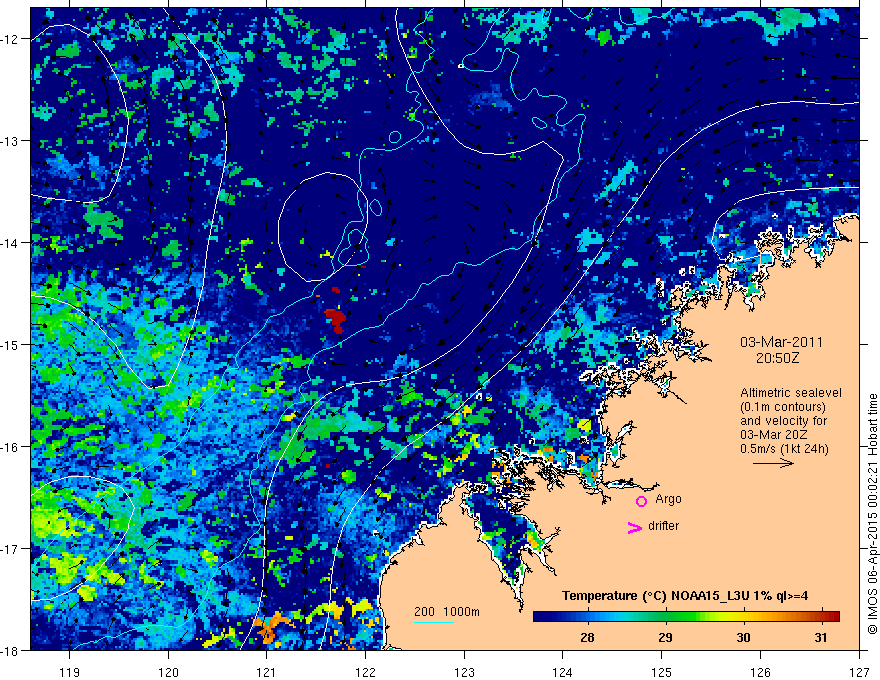This screenshot has width=880, height=680.
Task: Click the time label 20:50Z
Action: click(777, 358)
